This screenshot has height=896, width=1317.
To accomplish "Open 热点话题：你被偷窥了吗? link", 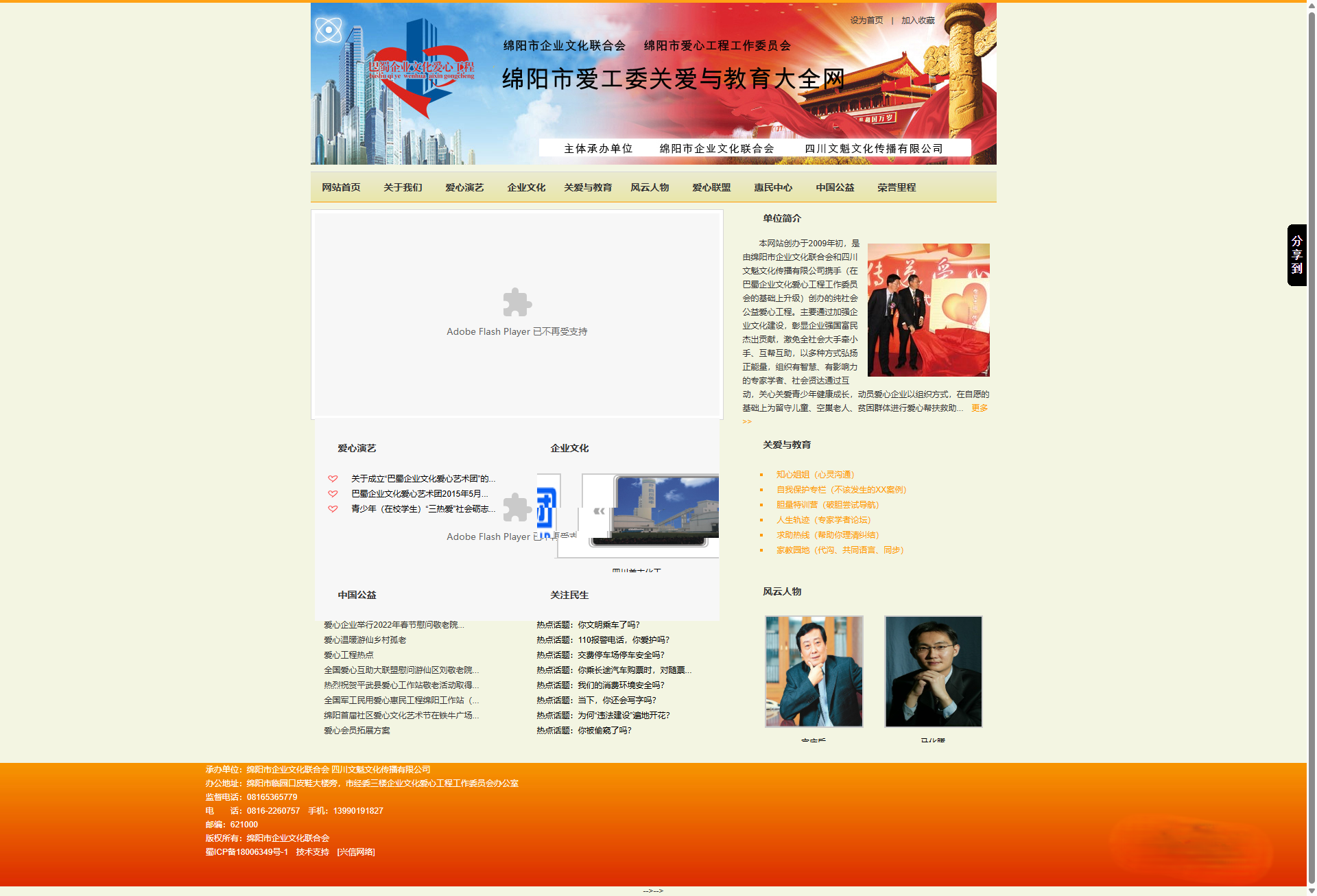I will coord(584,731).
